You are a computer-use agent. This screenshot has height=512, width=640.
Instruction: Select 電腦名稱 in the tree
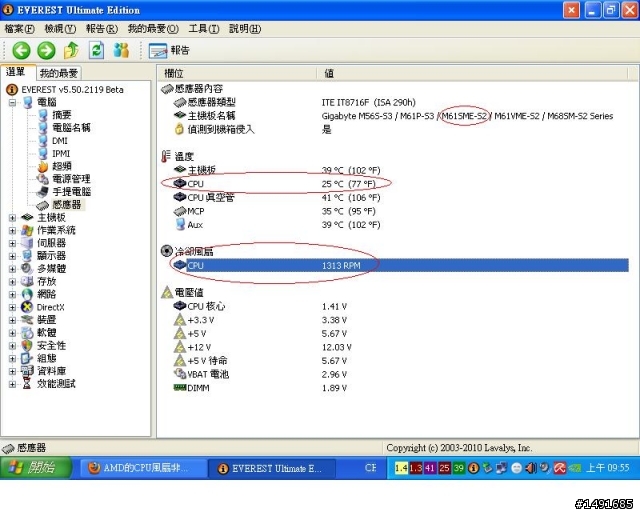tap(71, 128)
